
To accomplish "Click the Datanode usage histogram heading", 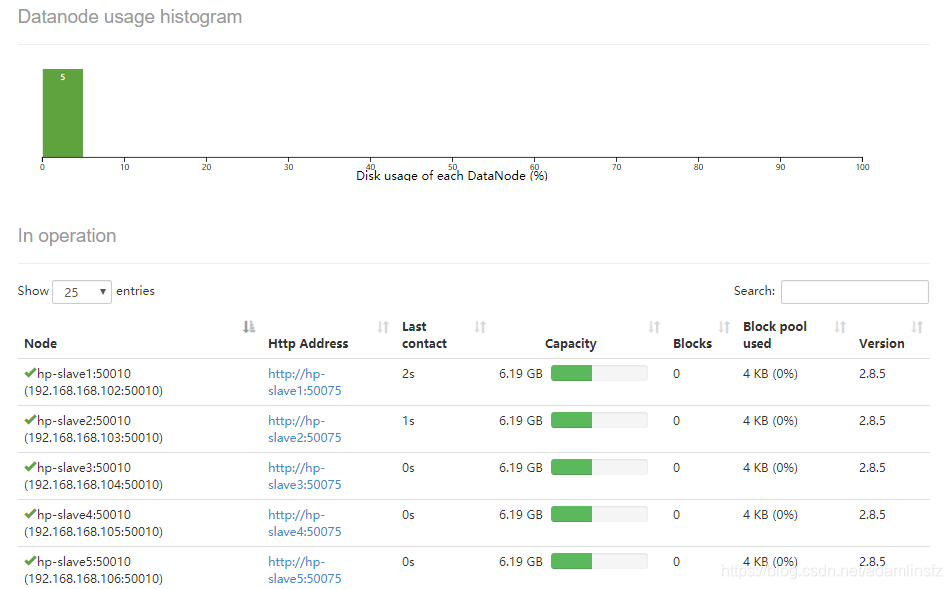I will pos(130,17).
